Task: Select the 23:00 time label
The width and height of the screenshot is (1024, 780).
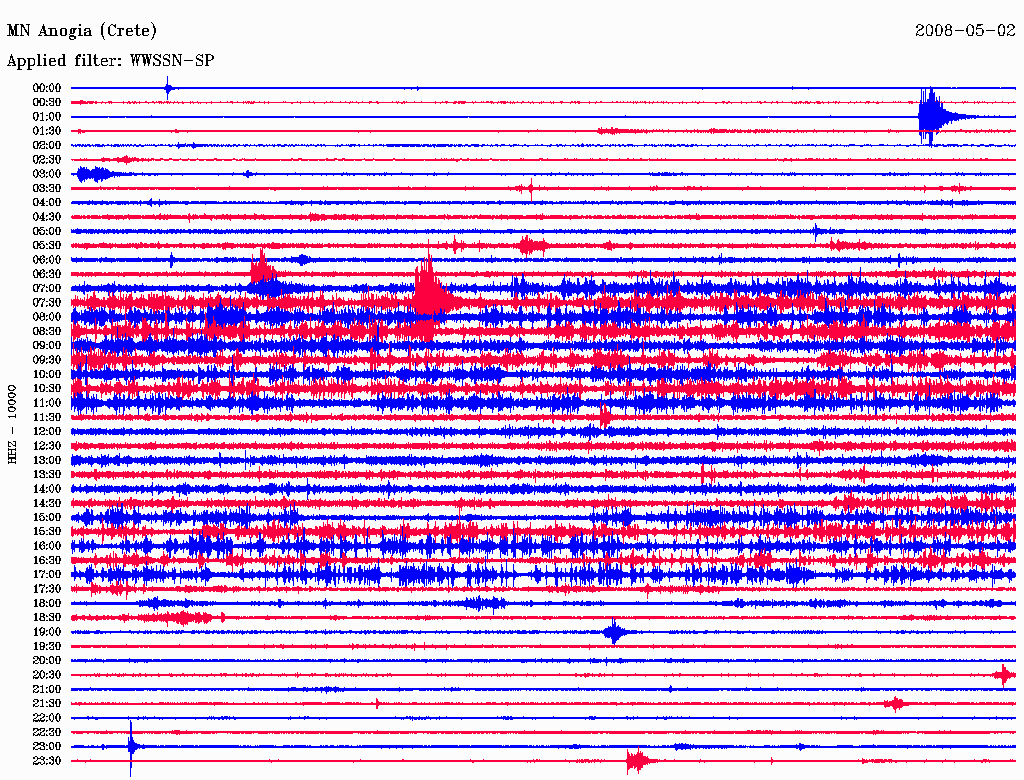Action: (47, 746)
